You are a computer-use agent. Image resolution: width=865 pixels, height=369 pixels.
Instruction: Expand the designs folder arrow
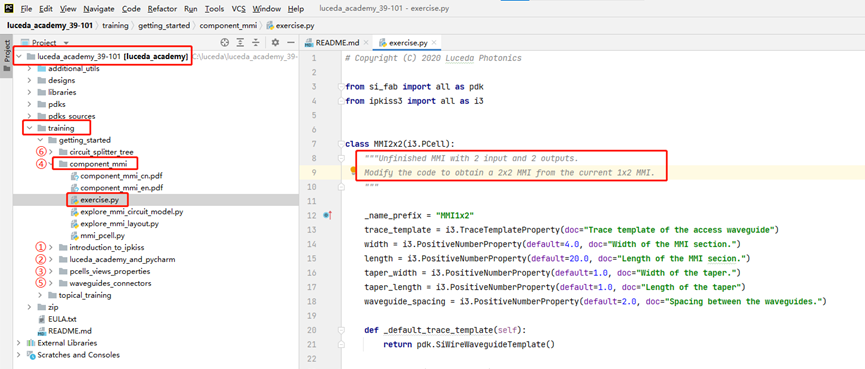click(30, 81)
